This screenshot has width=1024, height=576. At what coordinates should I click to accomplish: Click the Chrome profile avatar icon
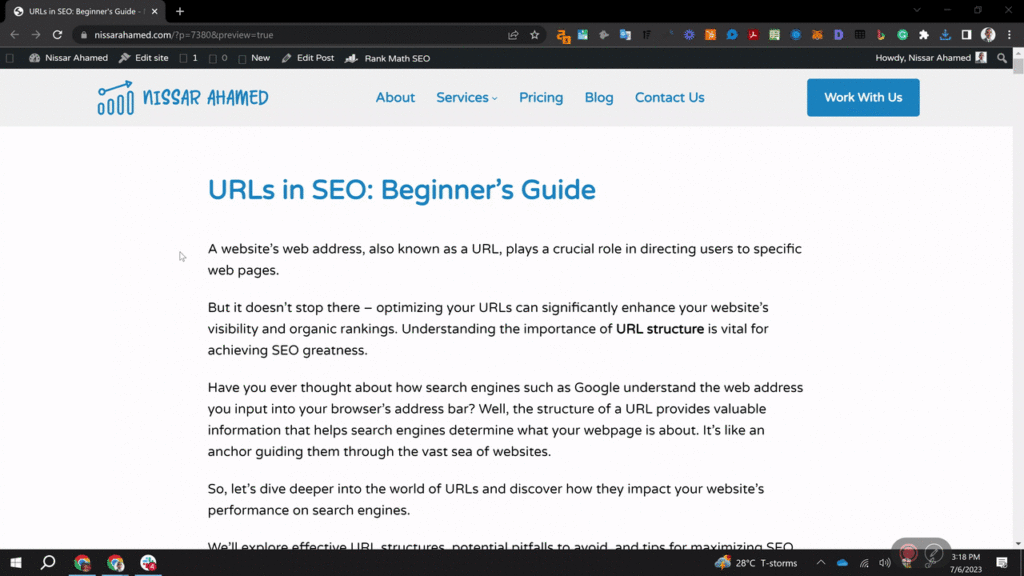(986, 36)
